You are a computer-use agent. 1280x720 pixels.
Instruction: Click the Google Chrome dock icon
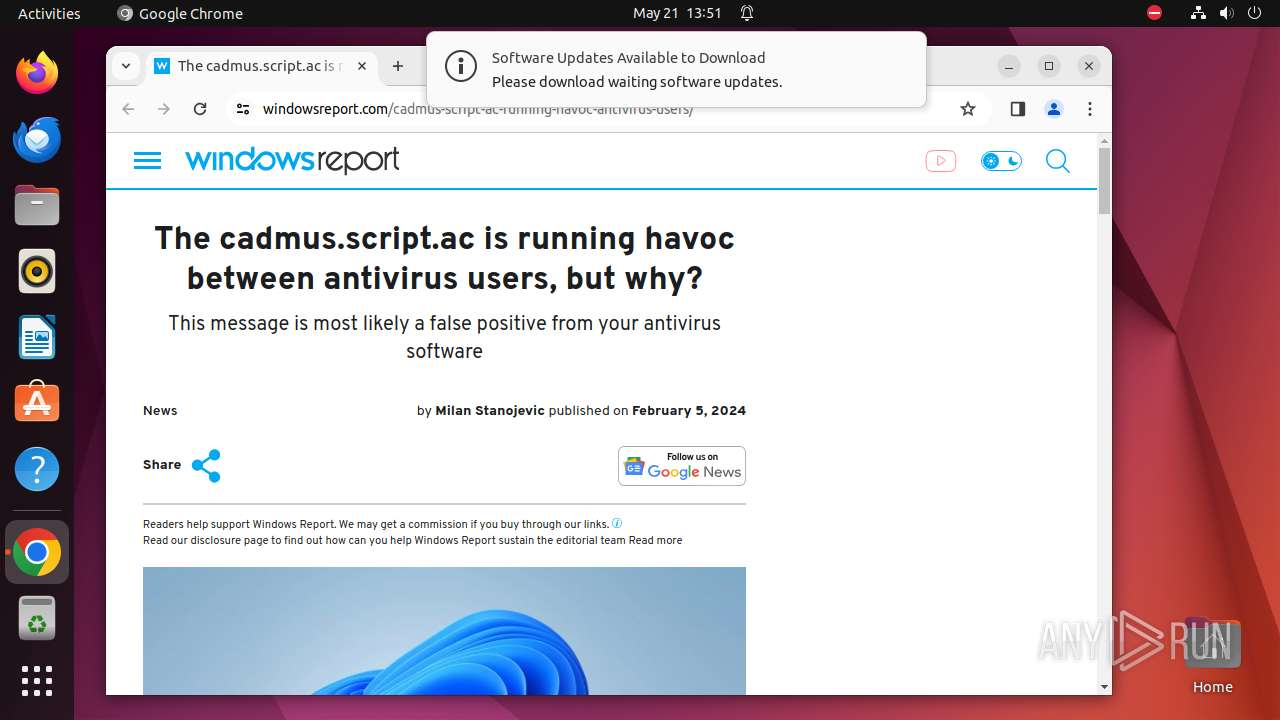(x=37, y=552)
